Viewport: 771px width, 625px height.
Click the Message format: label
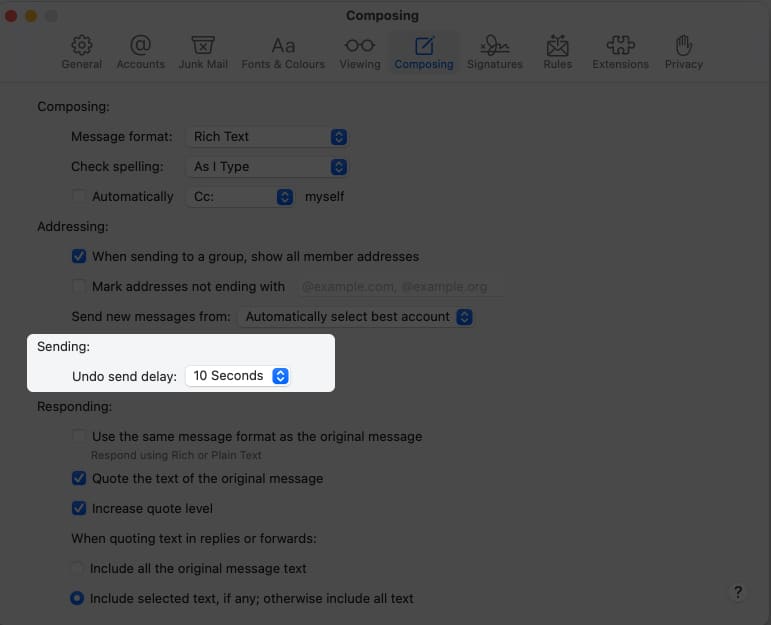(122, 137)
